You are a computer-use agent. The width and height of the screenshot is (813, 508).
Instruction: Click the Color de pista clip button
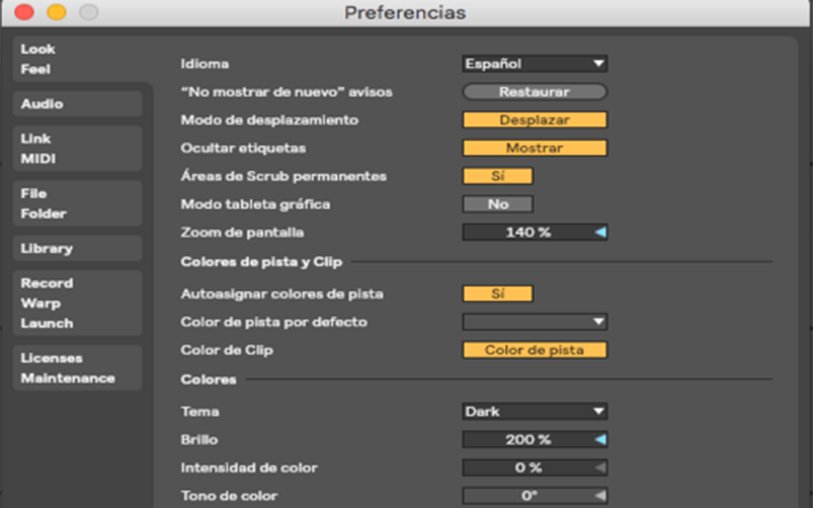[x=534, y=350]
